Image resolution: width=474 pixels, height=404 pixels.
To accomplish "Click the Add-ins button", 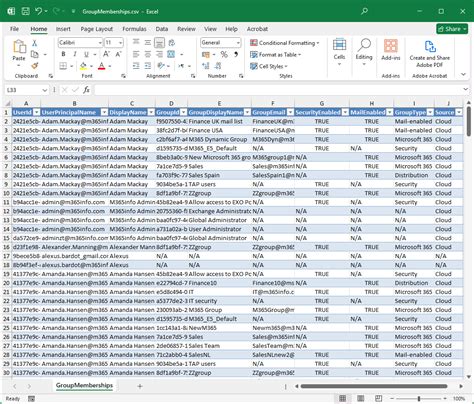I will pyautogui.click(x=391, y=50).
